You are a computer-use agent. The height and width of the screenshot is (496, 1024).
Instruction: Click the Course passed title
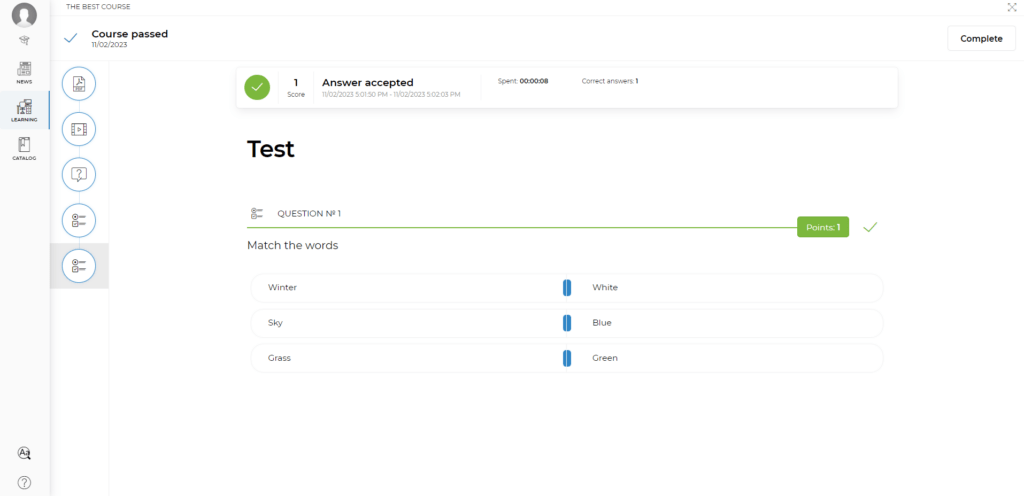pyautogui.click(x=129, y=34)
